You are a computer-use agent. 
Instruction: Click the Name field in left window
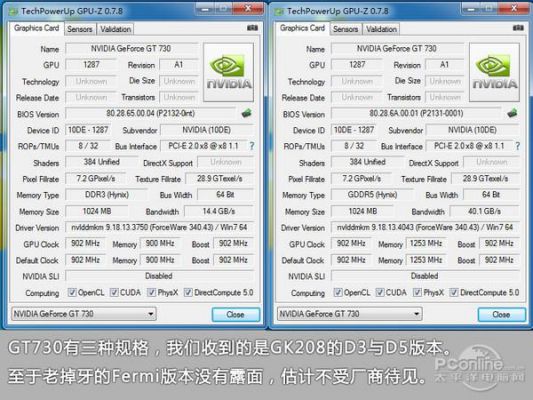pos(132,49)
